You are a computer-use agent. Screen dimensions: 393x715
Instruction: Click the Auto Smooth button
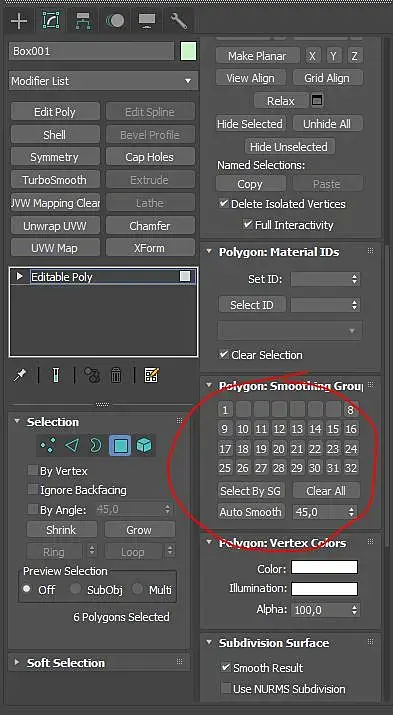(251, 512)
